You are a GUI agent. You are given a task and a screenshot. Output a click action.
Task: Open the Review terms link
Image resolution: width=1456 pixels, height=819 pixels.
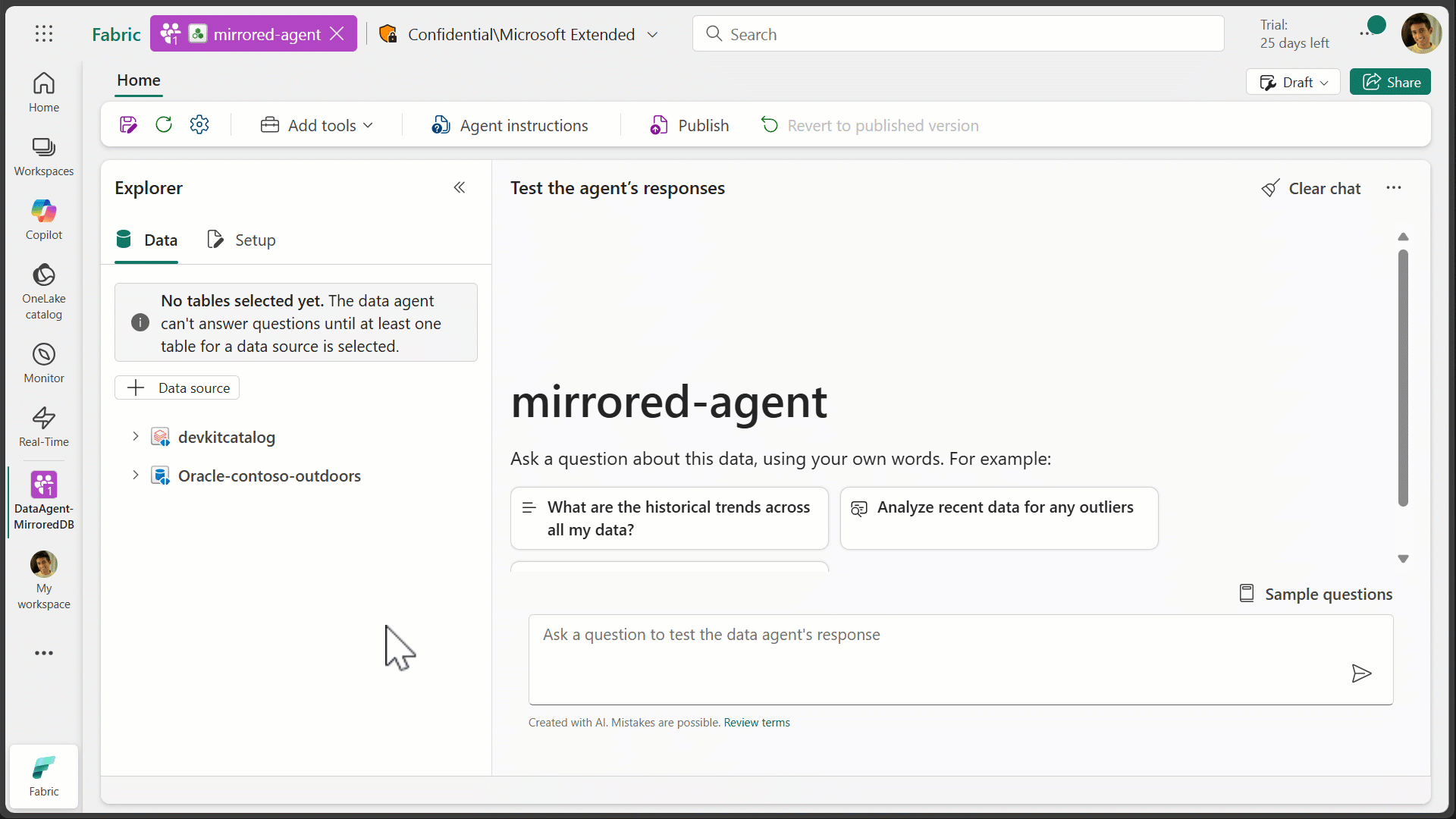(x=756, y=722)
